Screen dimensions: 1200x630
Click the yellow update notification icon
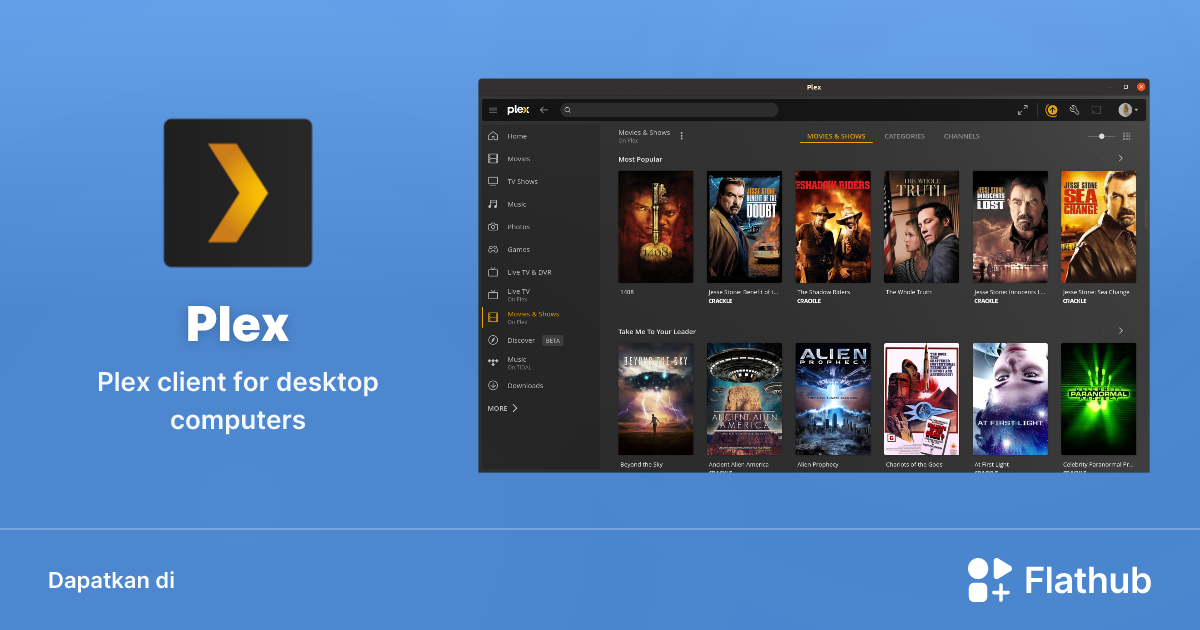tap(1052, 110)
